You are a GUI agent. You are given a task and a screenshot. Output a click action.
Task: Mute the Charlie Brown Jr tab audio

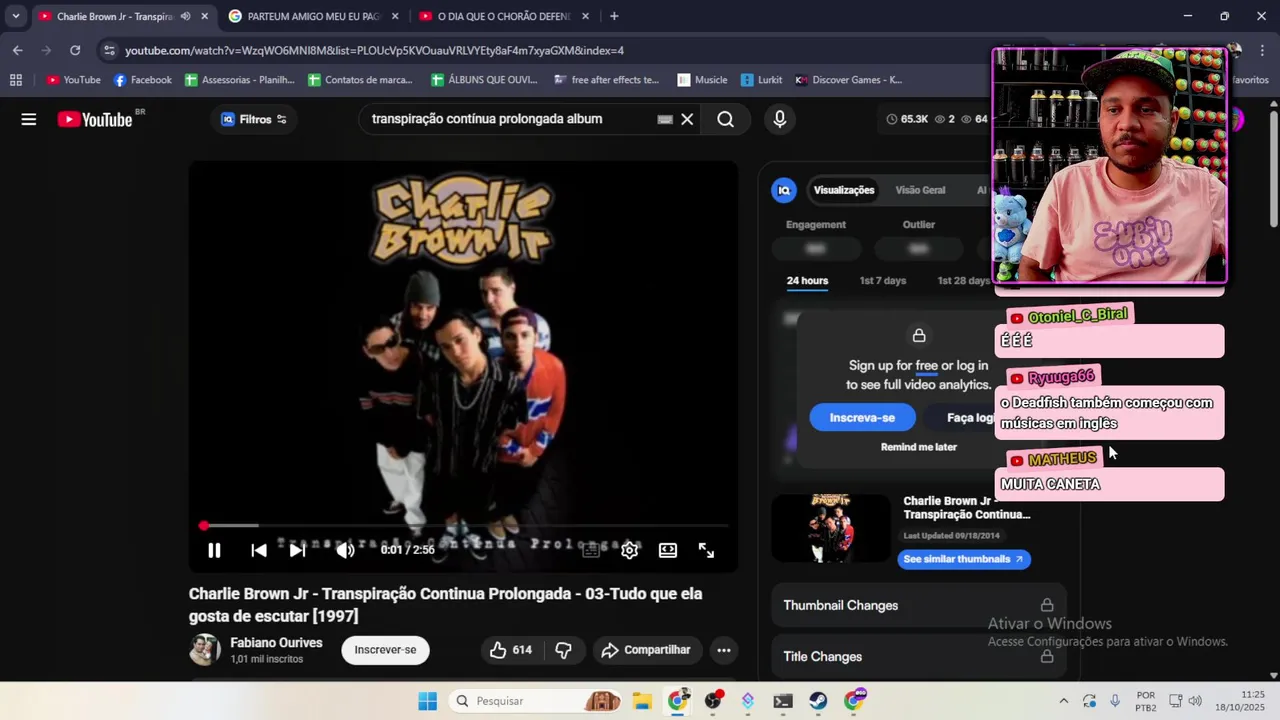pyautogui.click(x=185, y=16)
